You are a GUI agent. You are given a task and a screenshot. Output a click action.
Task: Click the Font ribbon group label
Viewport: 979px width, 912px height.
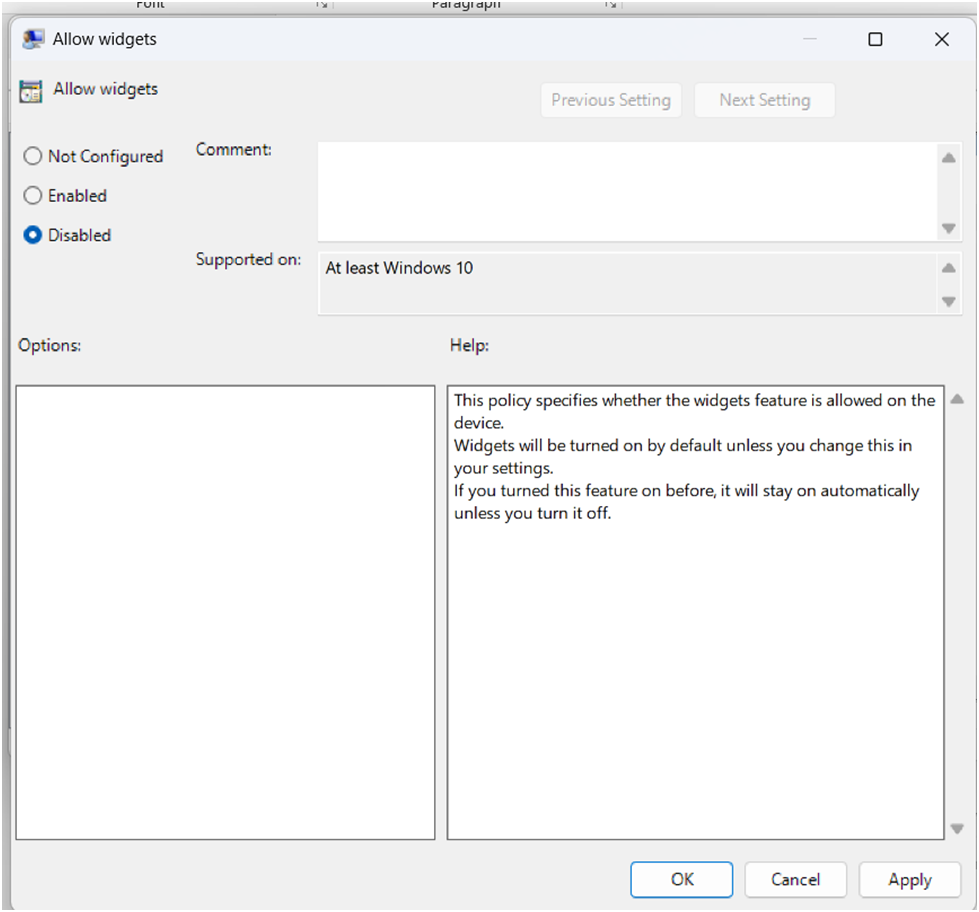click(150, 4)
